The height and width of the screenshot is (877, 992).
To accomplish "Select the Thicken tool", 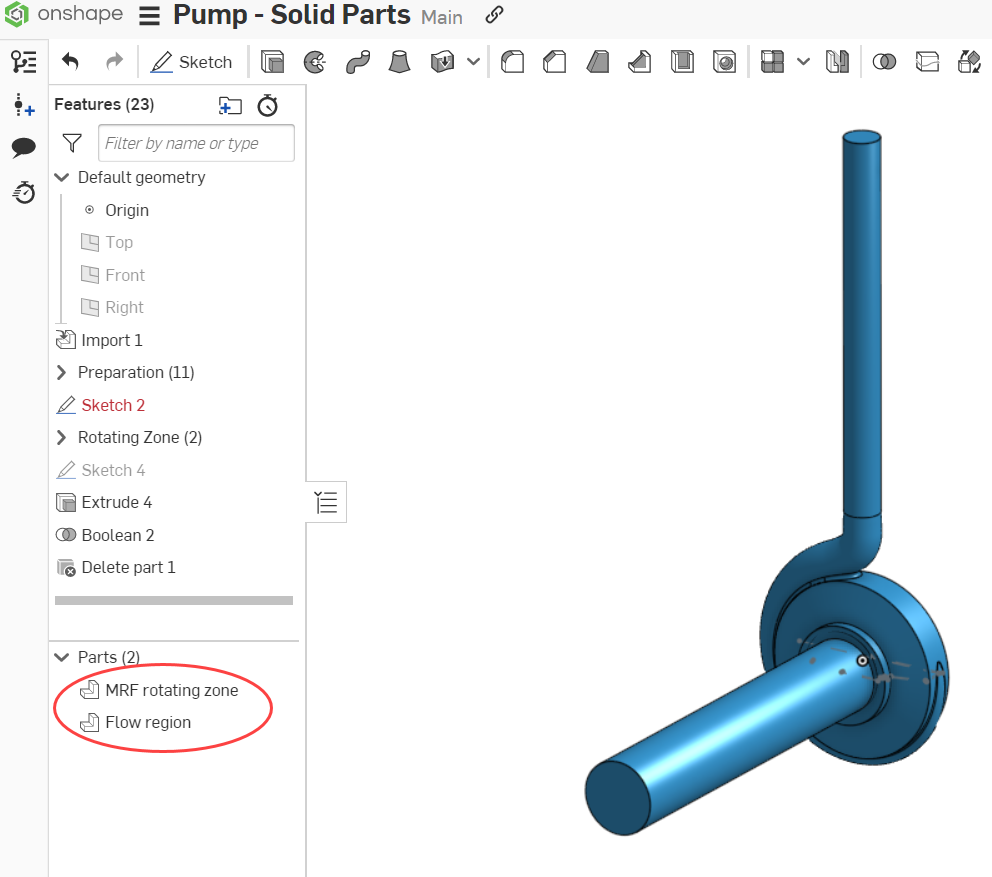I will pyautogui.click(x=442, y=62).
